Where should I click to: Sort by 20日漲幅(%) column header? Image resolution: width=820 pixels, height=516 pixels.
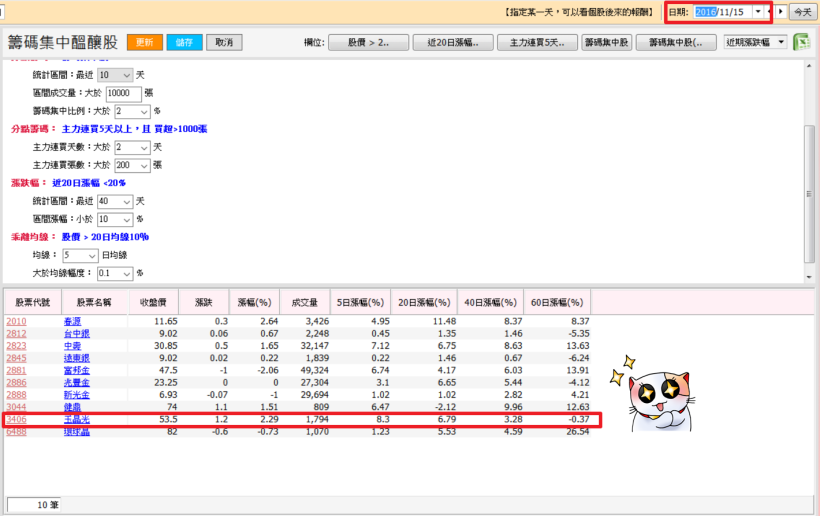[x=424, y=302]
